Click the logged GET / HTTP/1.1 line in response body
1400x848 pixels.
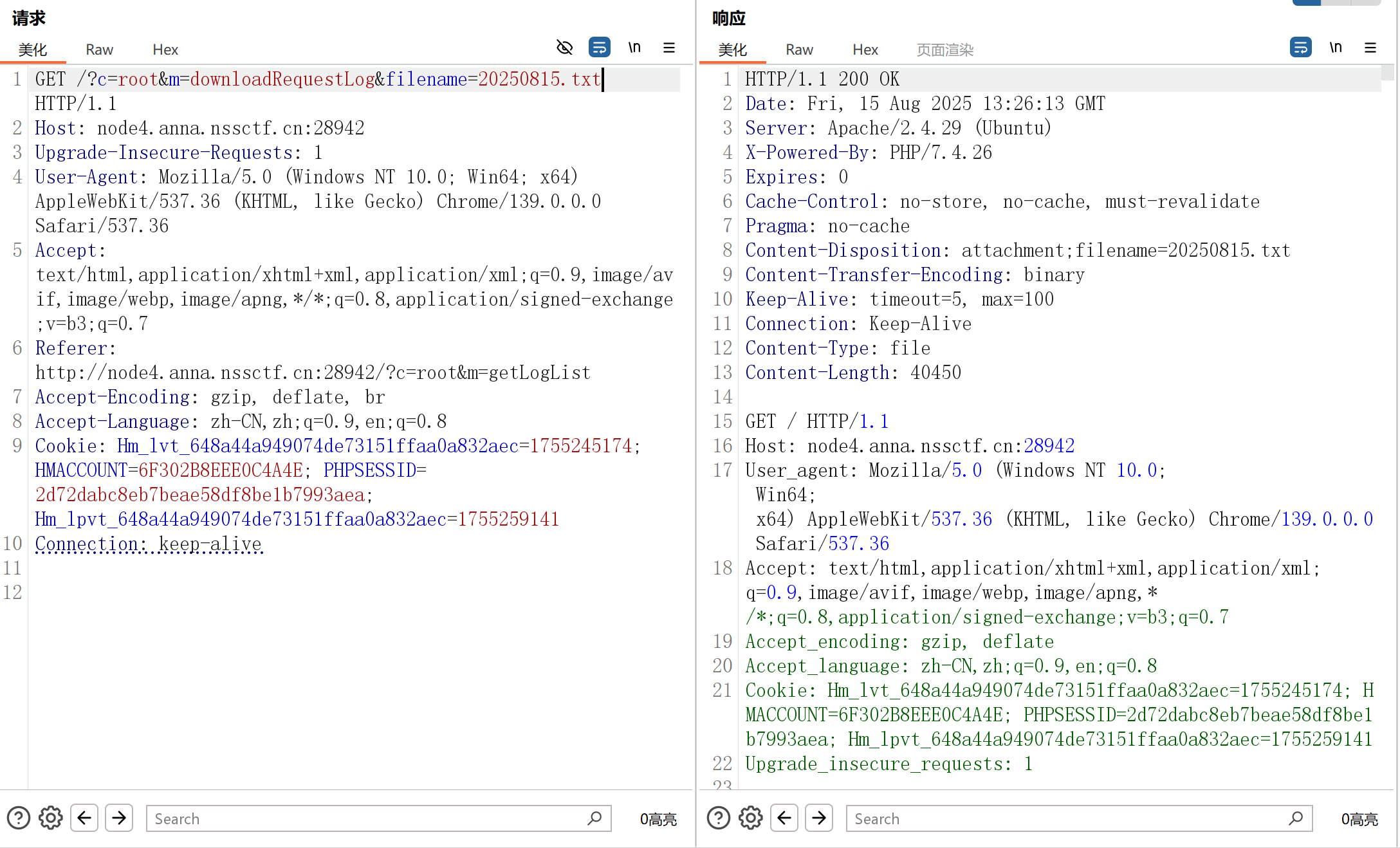[x=817, y=421]
